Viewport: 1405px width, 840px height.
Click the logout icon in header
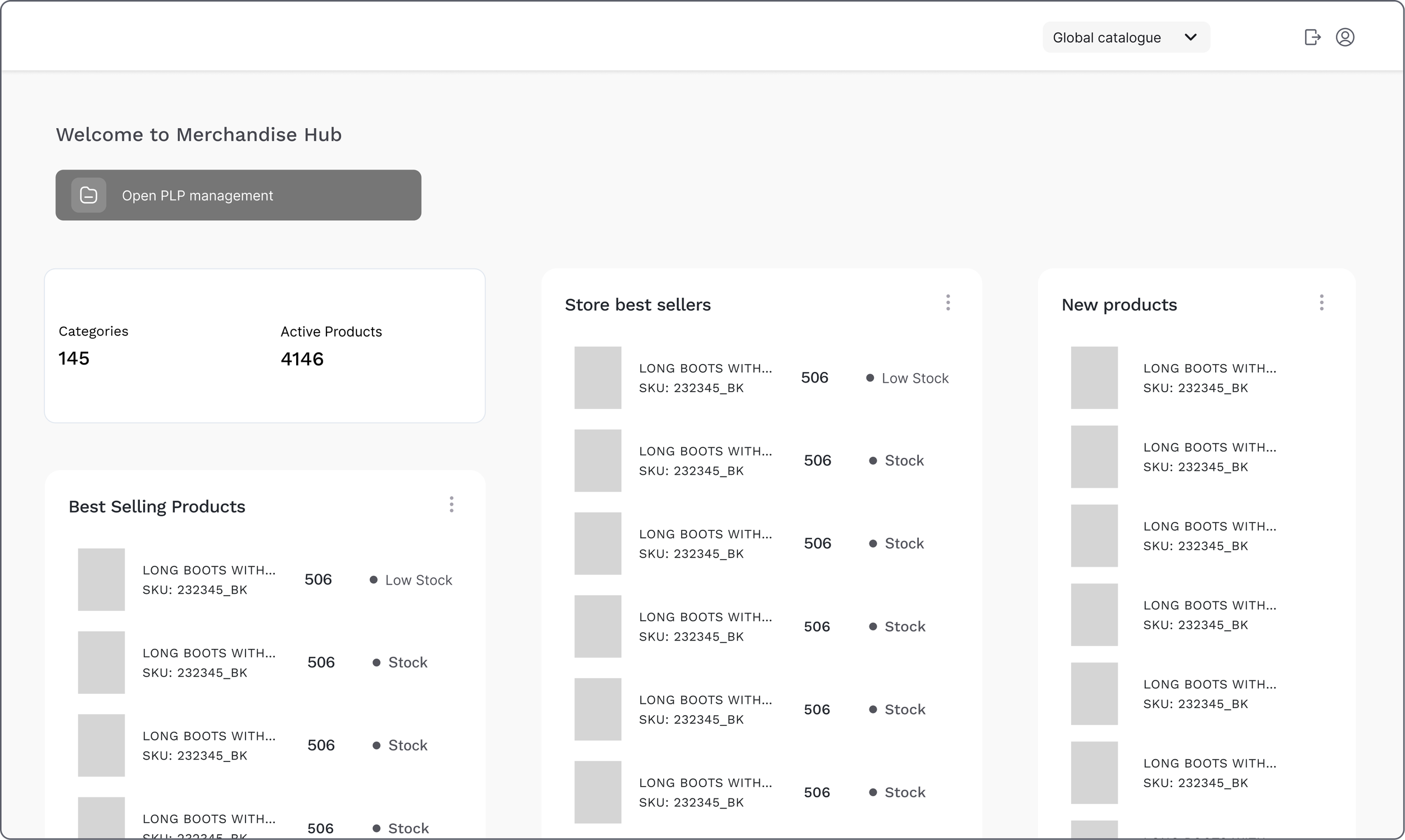1312,37
